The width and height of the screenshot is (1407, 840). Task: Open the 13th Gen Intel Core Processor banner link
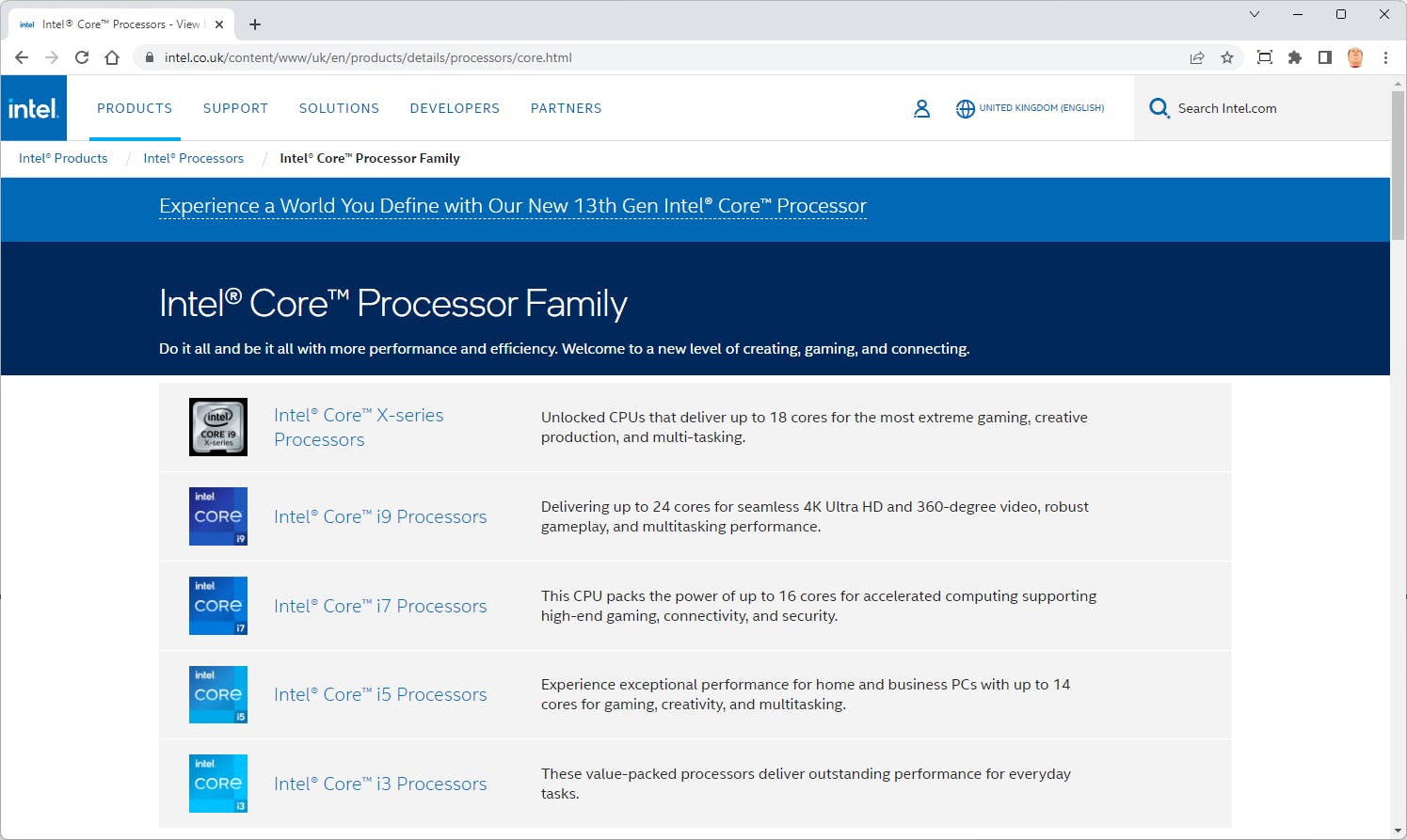click(513, 206)
